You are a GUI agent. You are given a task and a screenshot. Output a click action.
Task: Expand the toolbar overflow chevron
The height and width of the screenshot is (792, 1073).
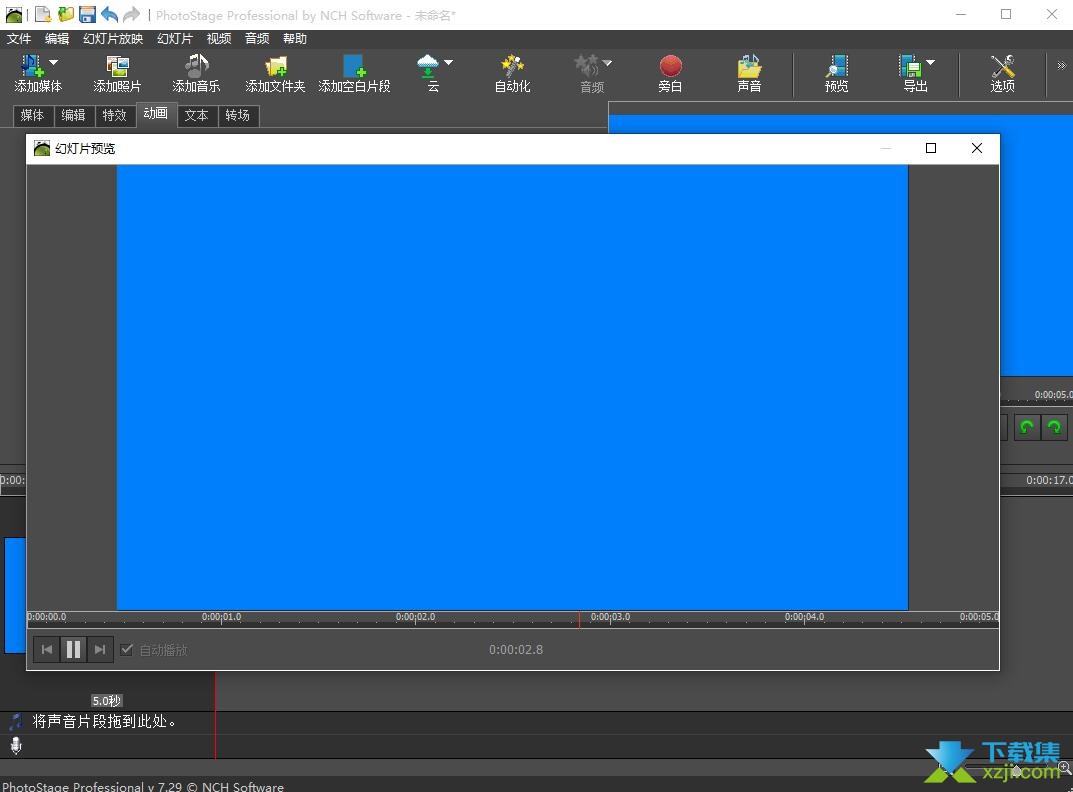[1061, 66]
